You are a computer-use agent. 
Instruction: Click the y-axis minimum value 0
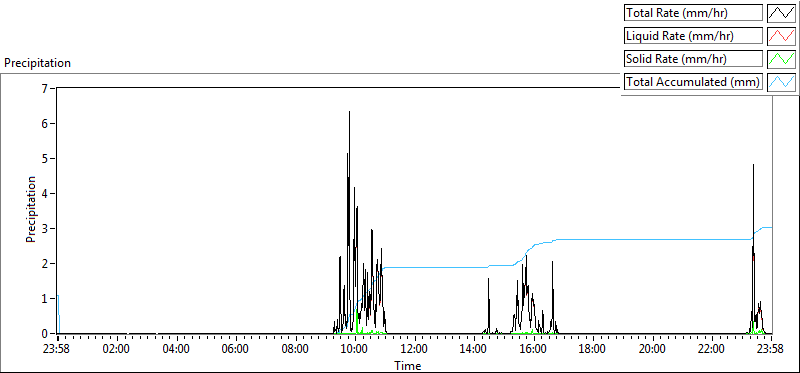click(44, 333)
